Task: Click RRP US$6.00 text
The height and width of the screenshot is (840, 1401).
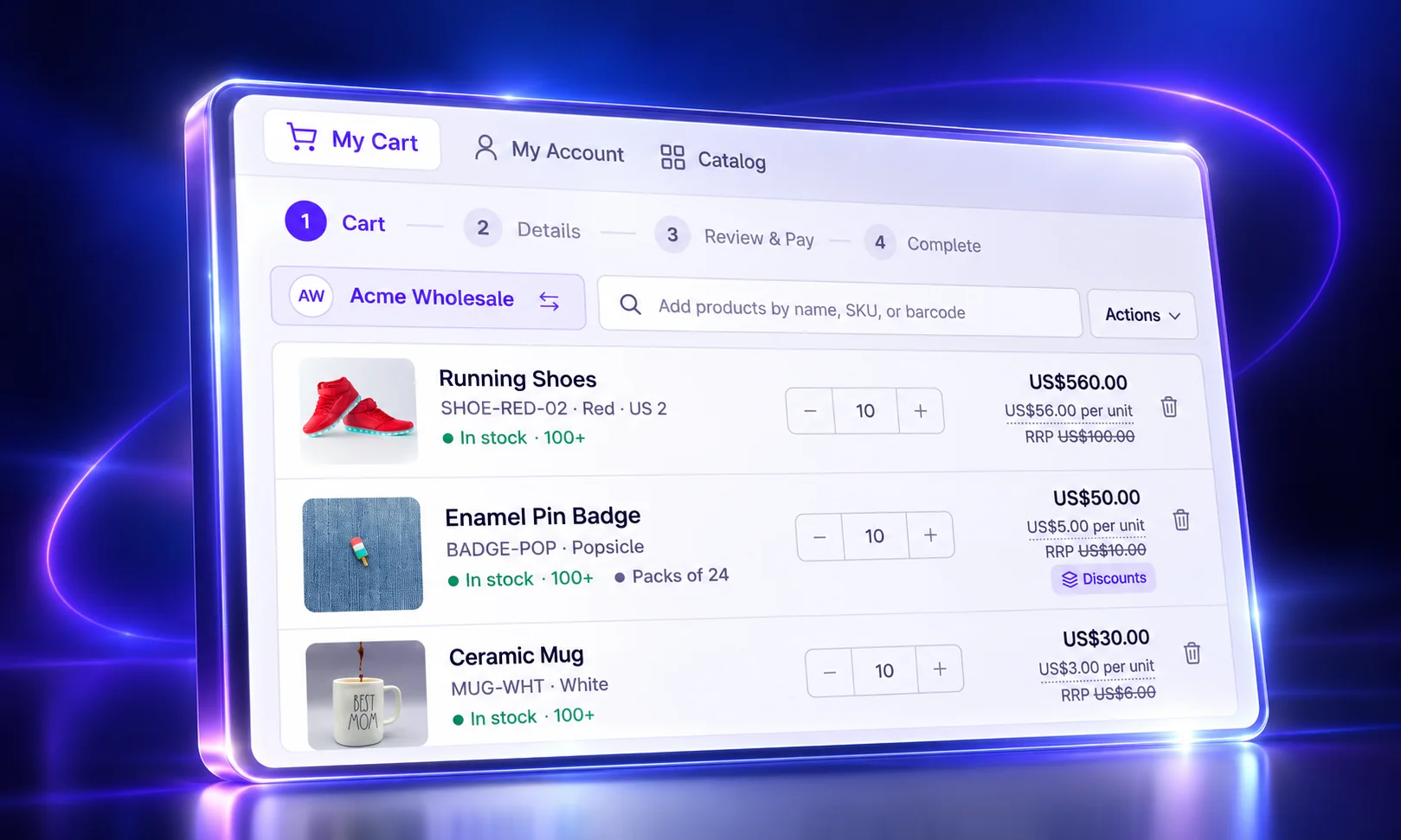Action: (x=1109, y=693)
